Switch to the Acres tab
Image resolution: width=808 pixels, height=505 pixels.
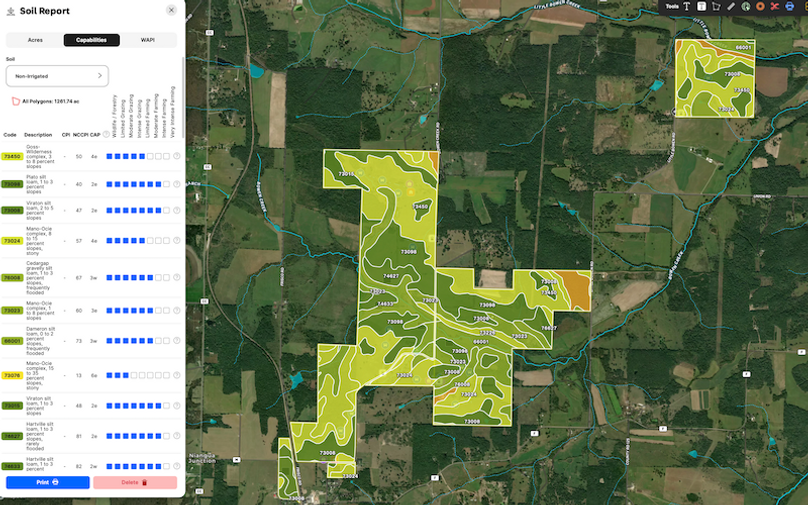[x=35, y=40]
